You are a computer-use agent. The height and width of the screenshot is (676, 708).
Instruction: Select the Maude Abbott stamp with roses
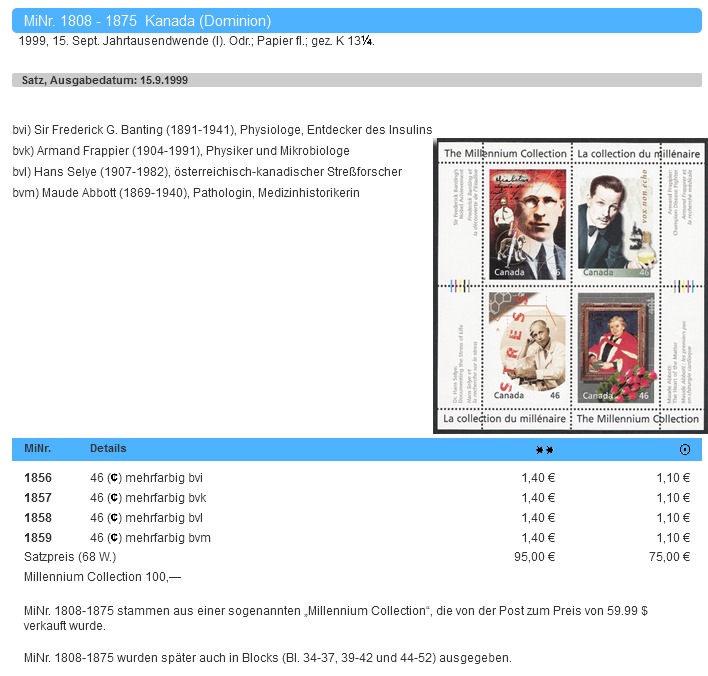[615, 346]
